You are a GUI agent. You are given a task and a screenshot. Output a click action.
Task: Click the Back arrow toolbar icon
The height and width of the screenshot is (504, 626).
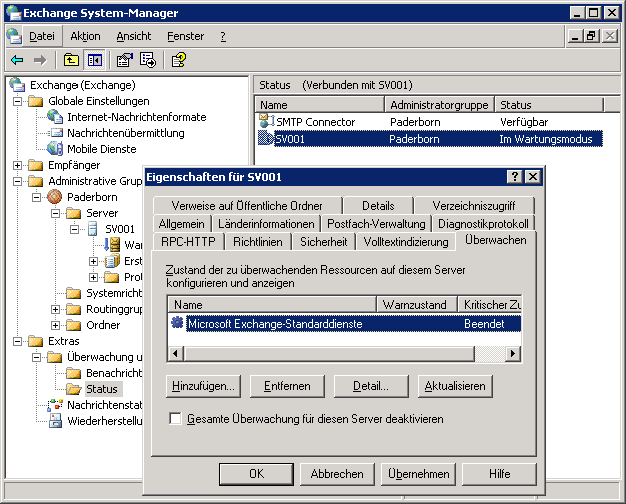click(17, 60)
